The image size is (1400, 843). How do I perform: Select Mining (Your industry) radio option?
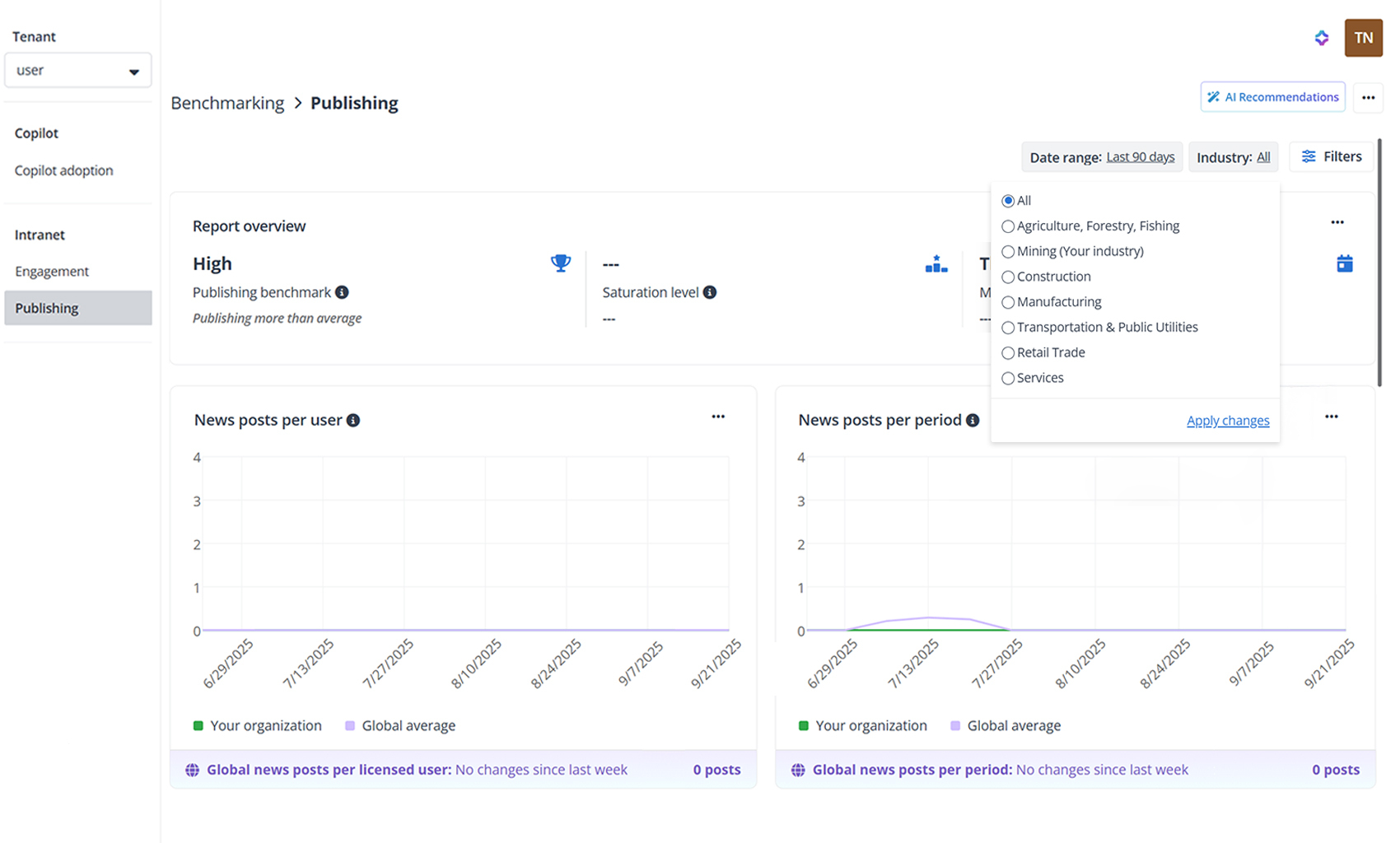1008,252
